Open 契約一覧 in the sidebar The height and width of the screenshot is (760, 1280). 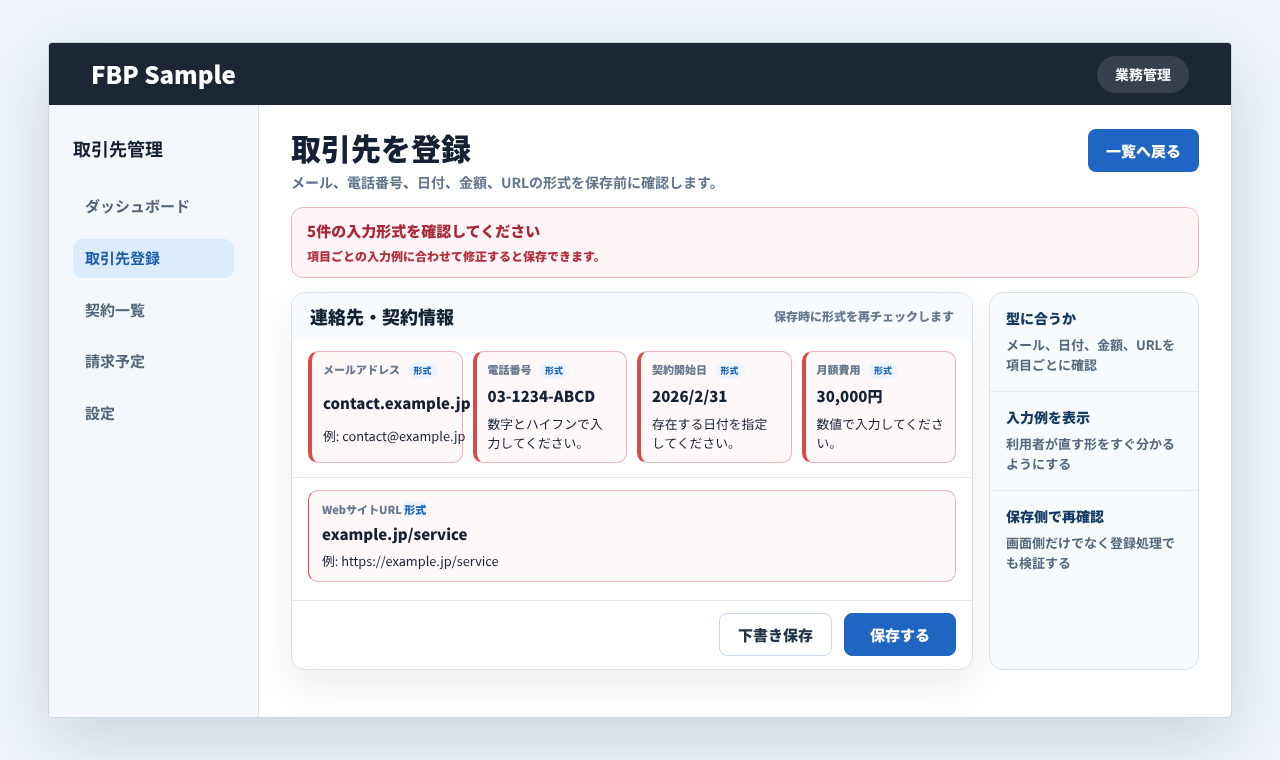tap(153, 310)
